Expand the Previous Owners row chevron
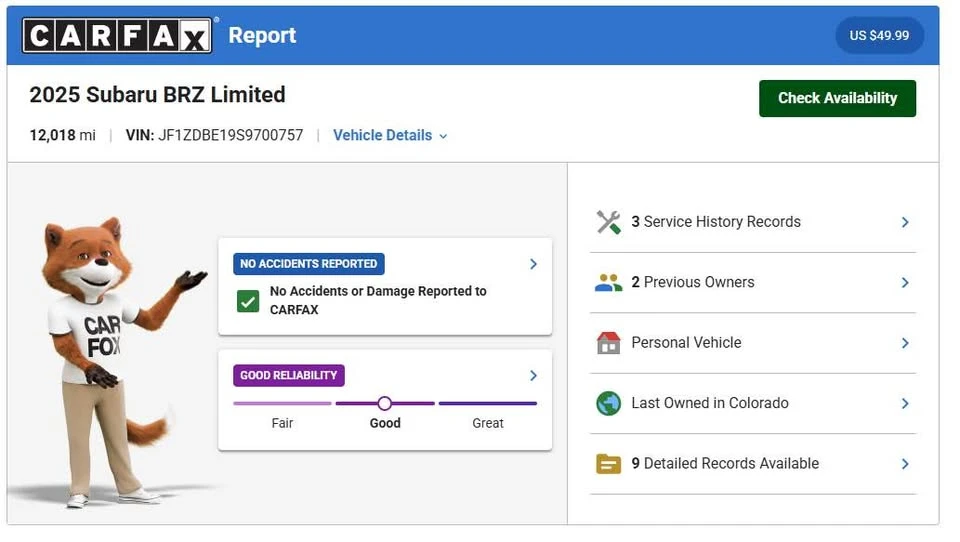The height and width of the screenshot is (542, 960). pos(905,283)
